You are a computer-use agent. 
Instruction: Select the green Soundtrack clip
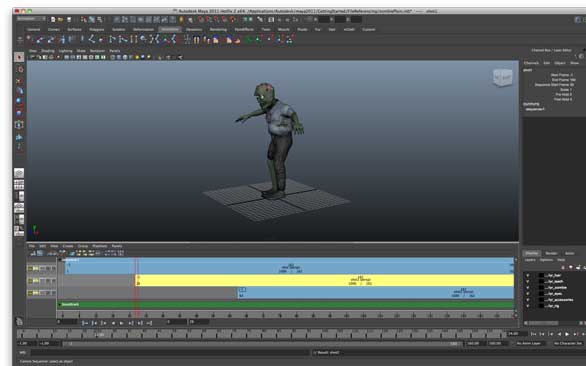(286, 305)
